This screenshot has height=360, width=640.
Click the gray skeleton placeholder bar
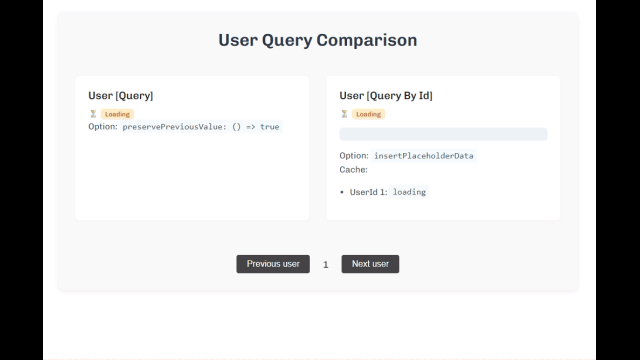point(443,134)
